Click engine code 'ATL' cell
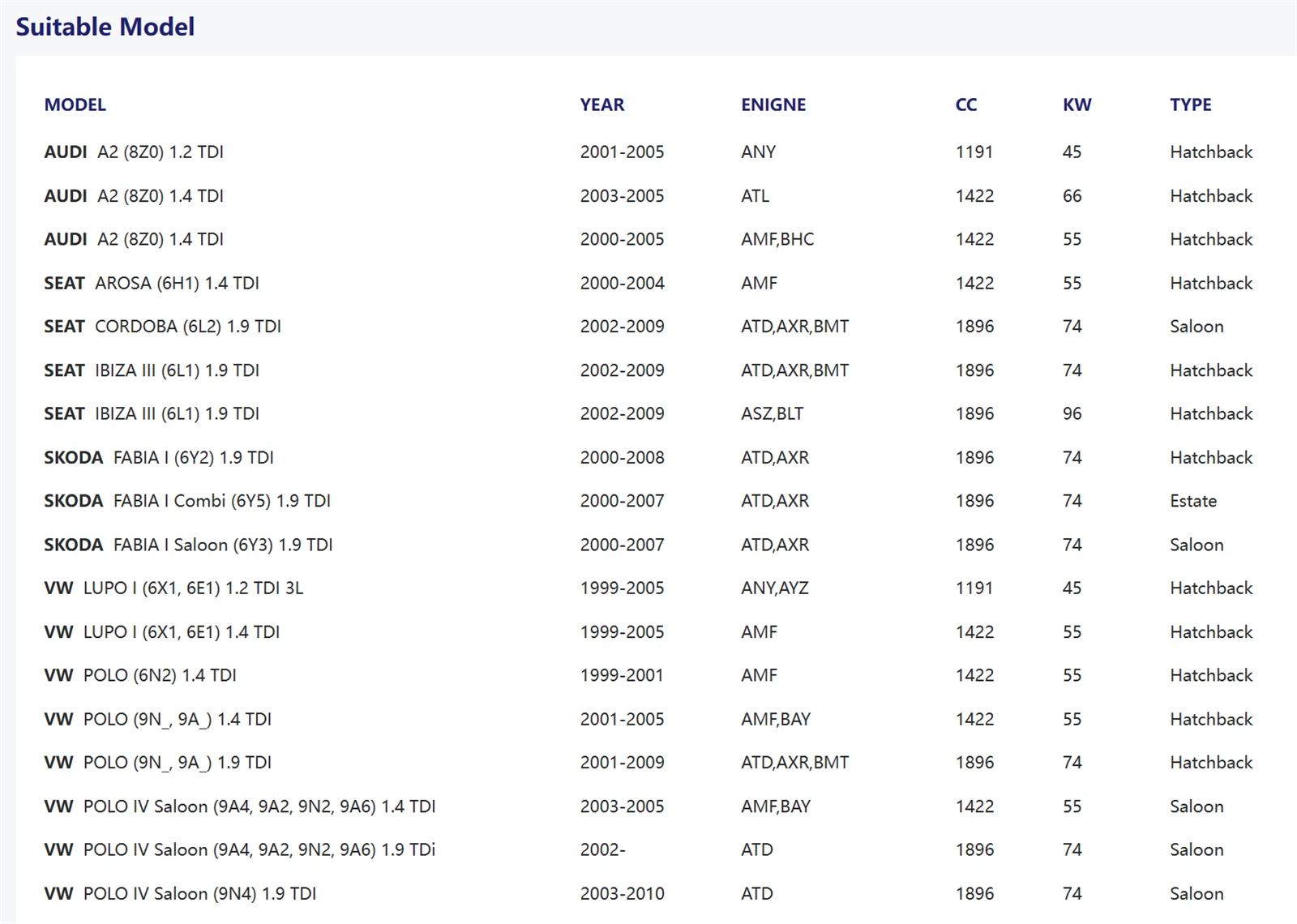The width and height of the screenshot is (1297, 924). (x=755, y=195)
